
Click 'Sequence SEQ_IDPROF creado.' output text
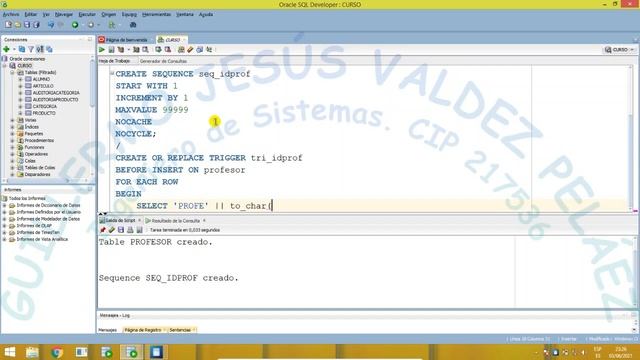coord(169,278)
